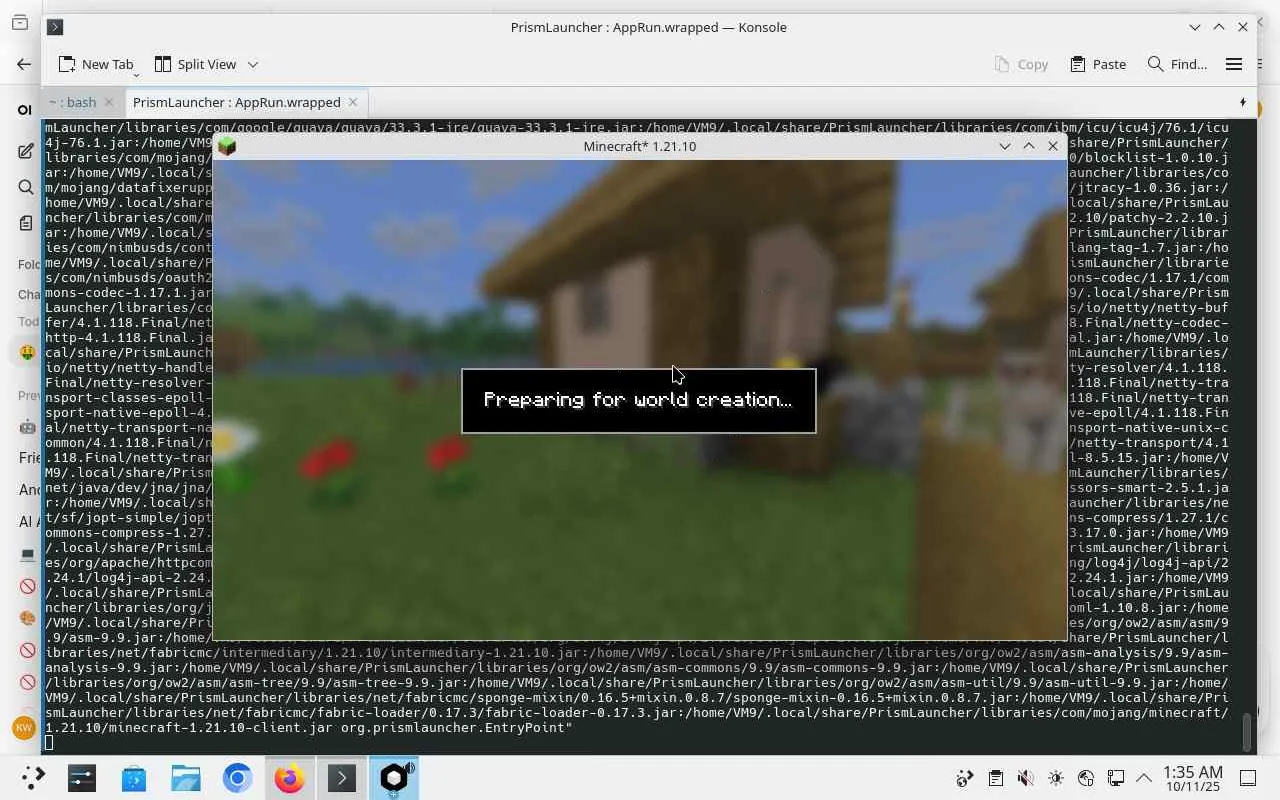Switch to Konsole in the taskbar
Image resolution: width=1280 pixels, height=800 pixels.
[x=342, y=778]
